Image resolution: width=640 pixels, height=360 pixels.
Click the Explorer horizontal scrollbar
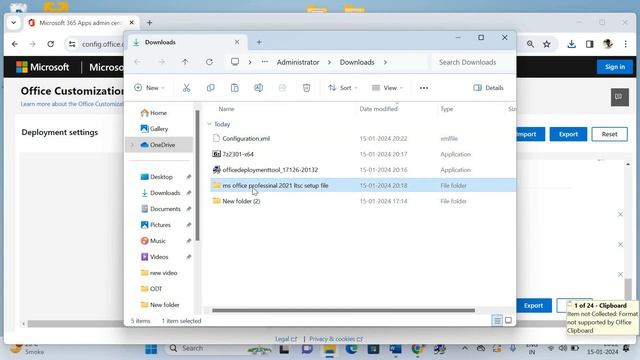[343, 310]
